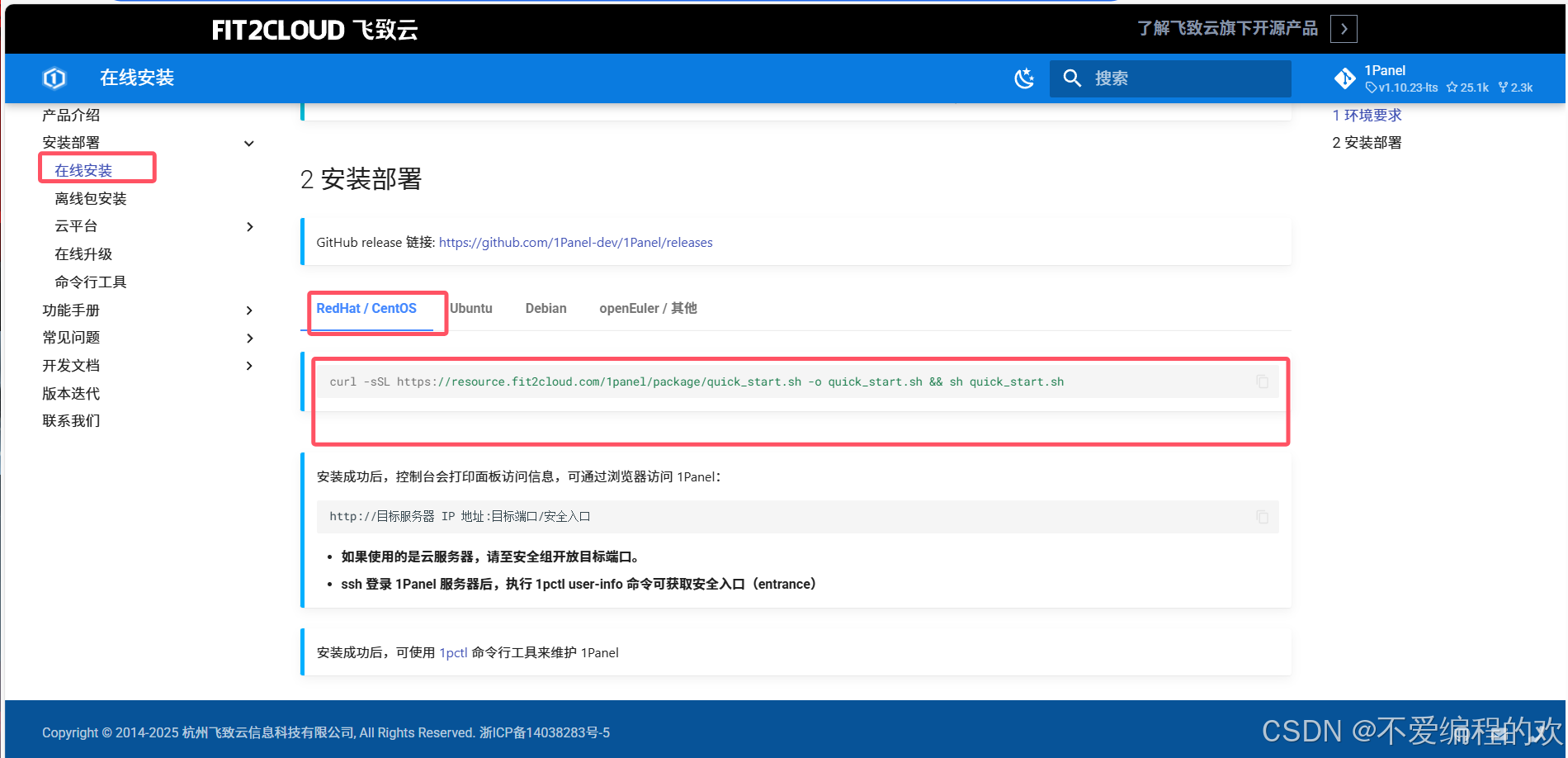Click the curl quick_start.sh command text

pos(697,382)
